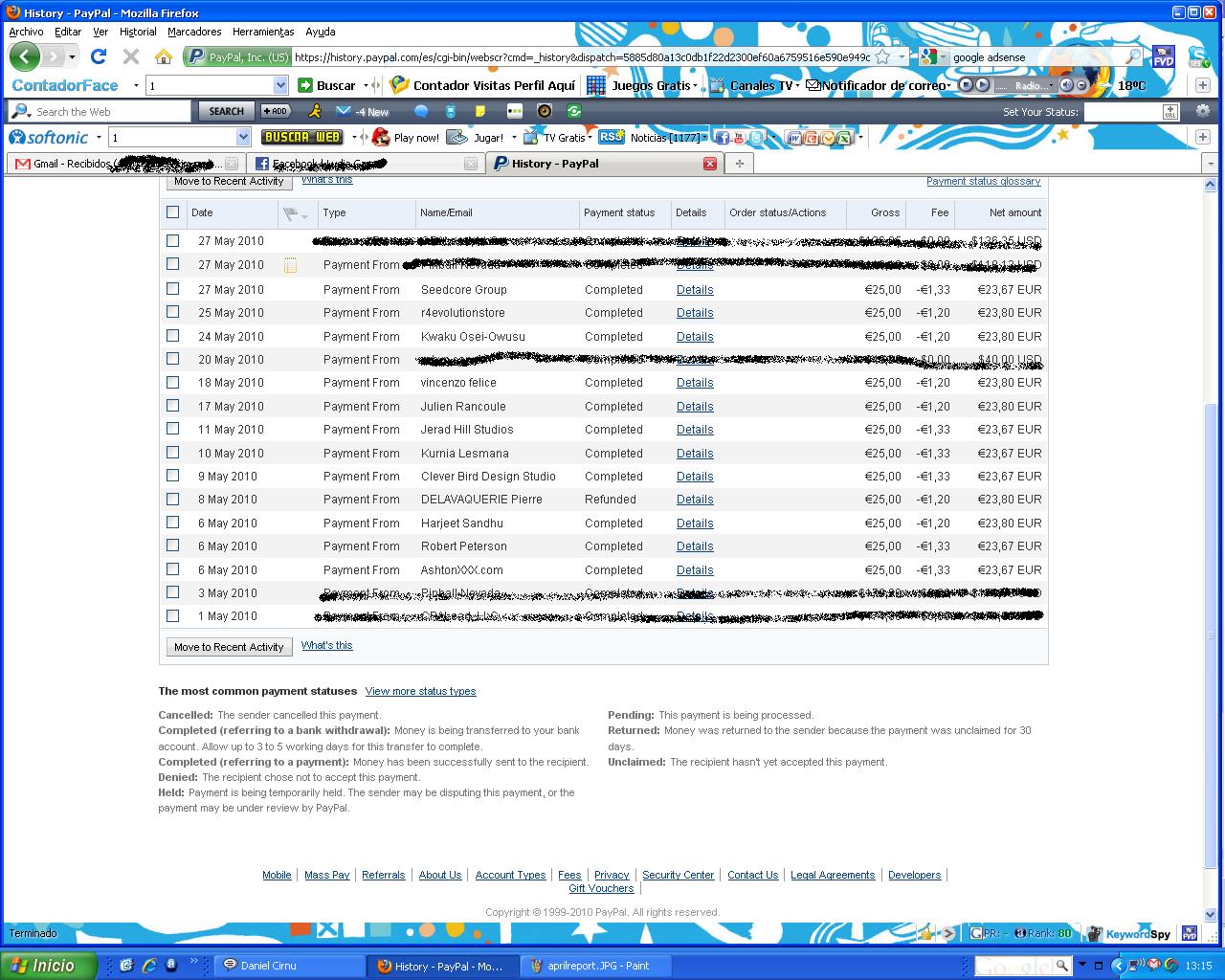
Task: Click the yellow messenger figure icon
Action: (x=314, y=111)
